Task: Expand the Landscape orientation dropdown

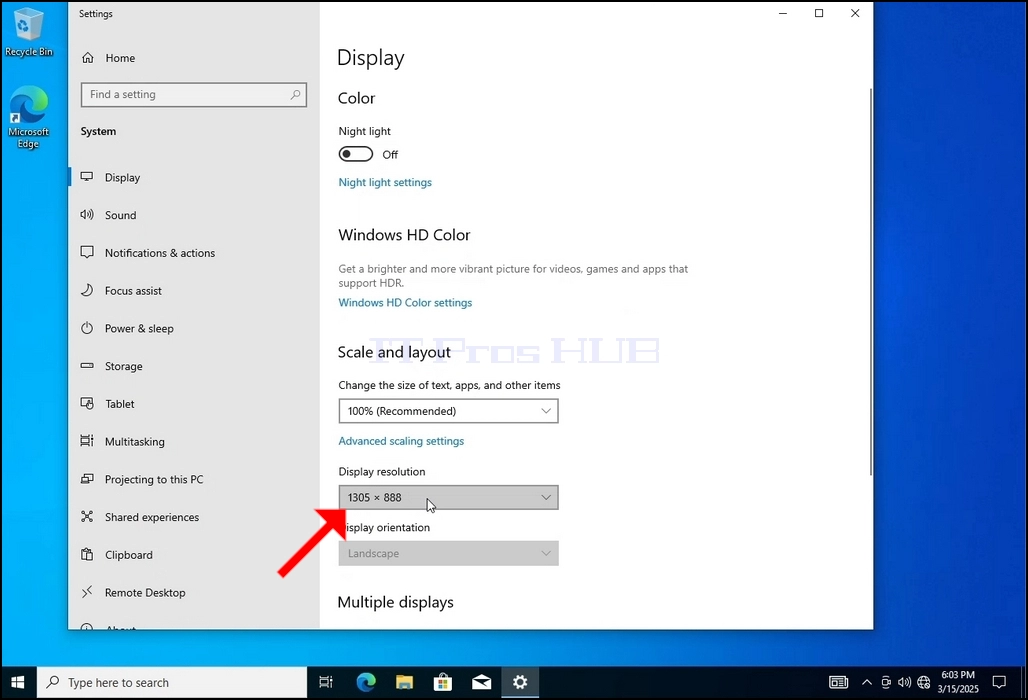Action: (448, 553)
